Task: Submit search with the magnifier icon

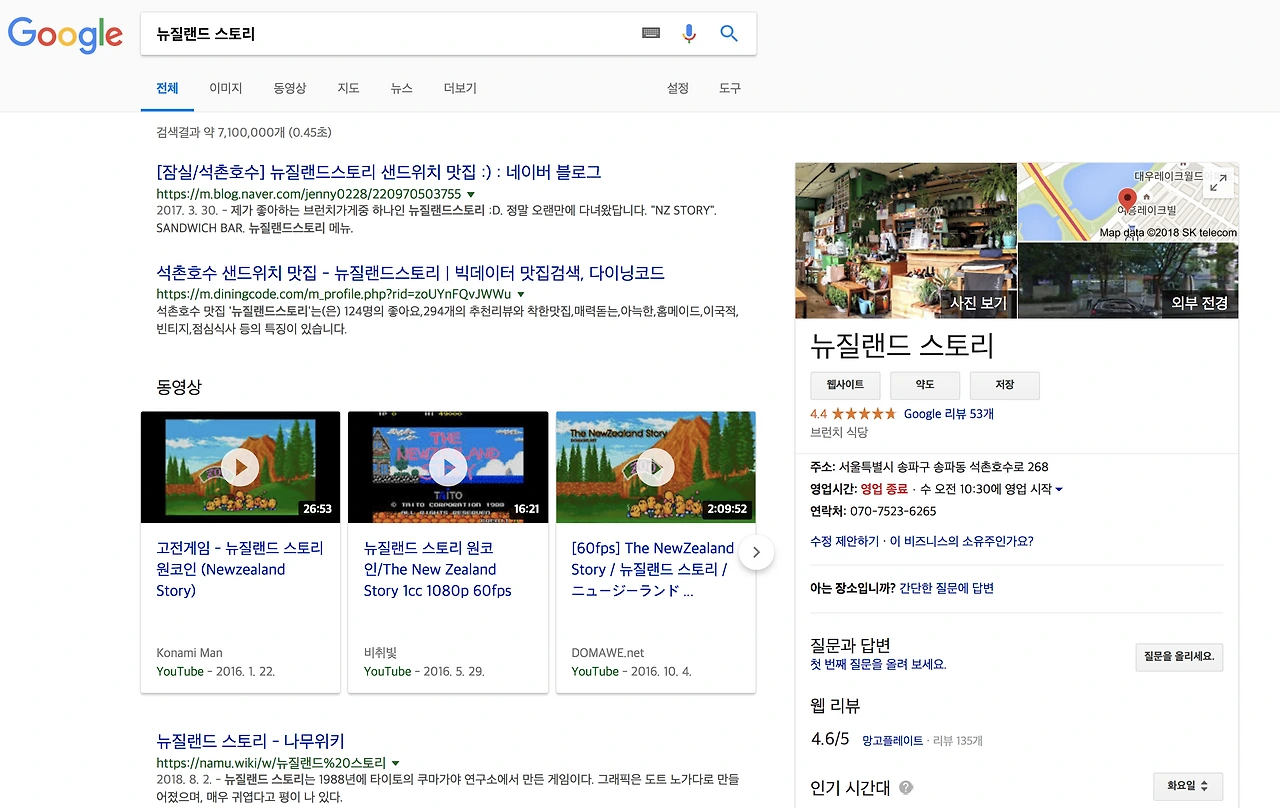Action: [729, 33]
